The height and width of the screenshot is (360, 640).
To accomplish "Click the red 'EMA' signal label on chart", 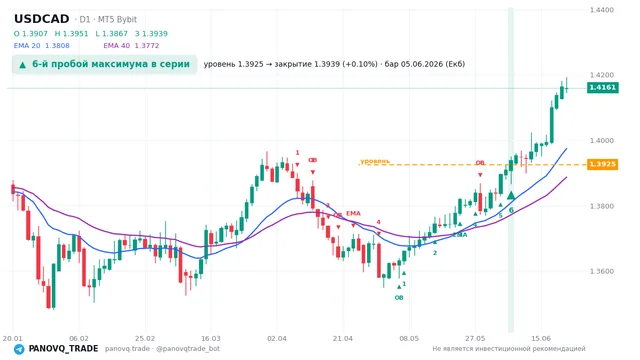I will click(353, 213).
